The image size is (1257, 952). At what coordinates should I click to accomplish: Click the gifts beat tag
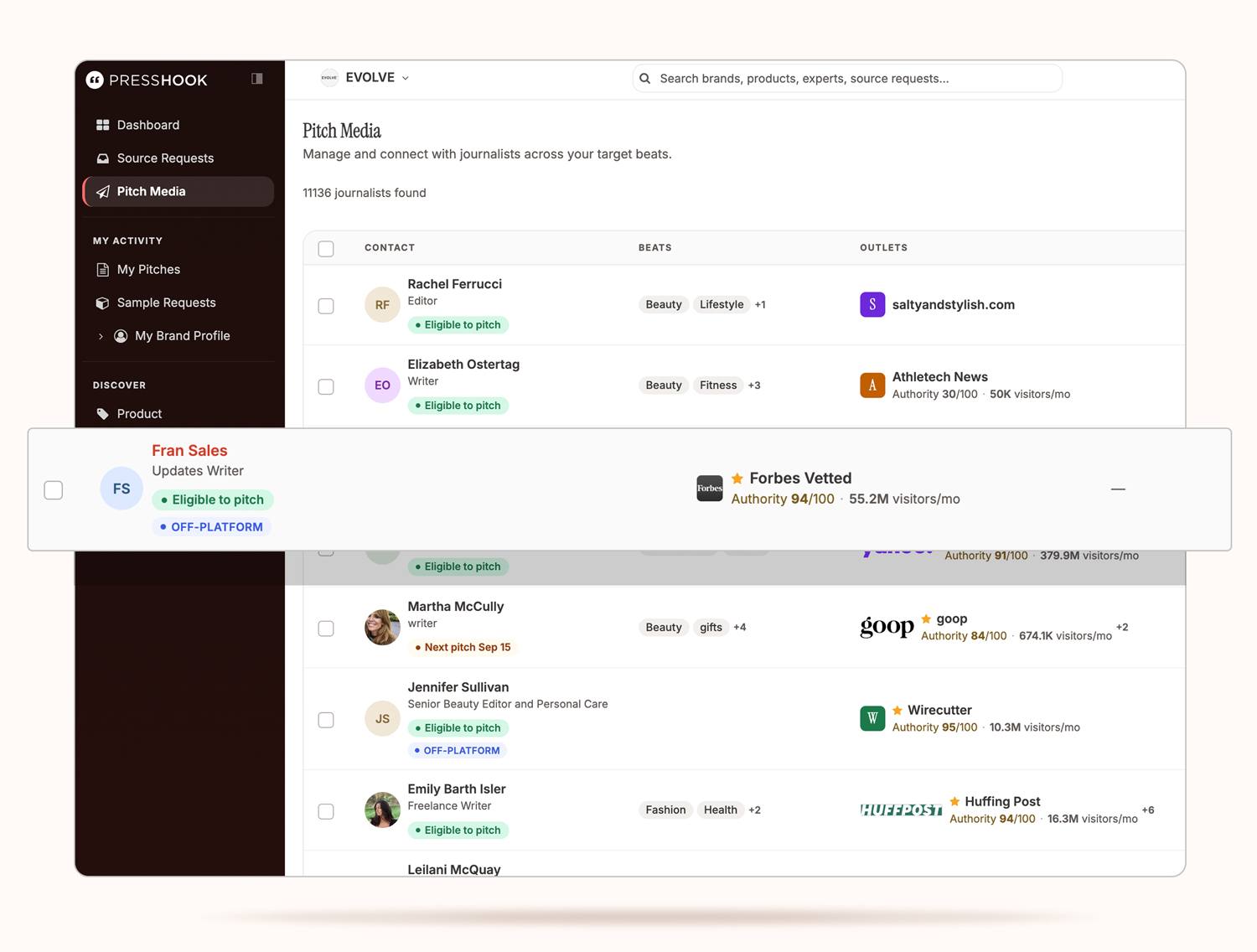click(711, 627)
